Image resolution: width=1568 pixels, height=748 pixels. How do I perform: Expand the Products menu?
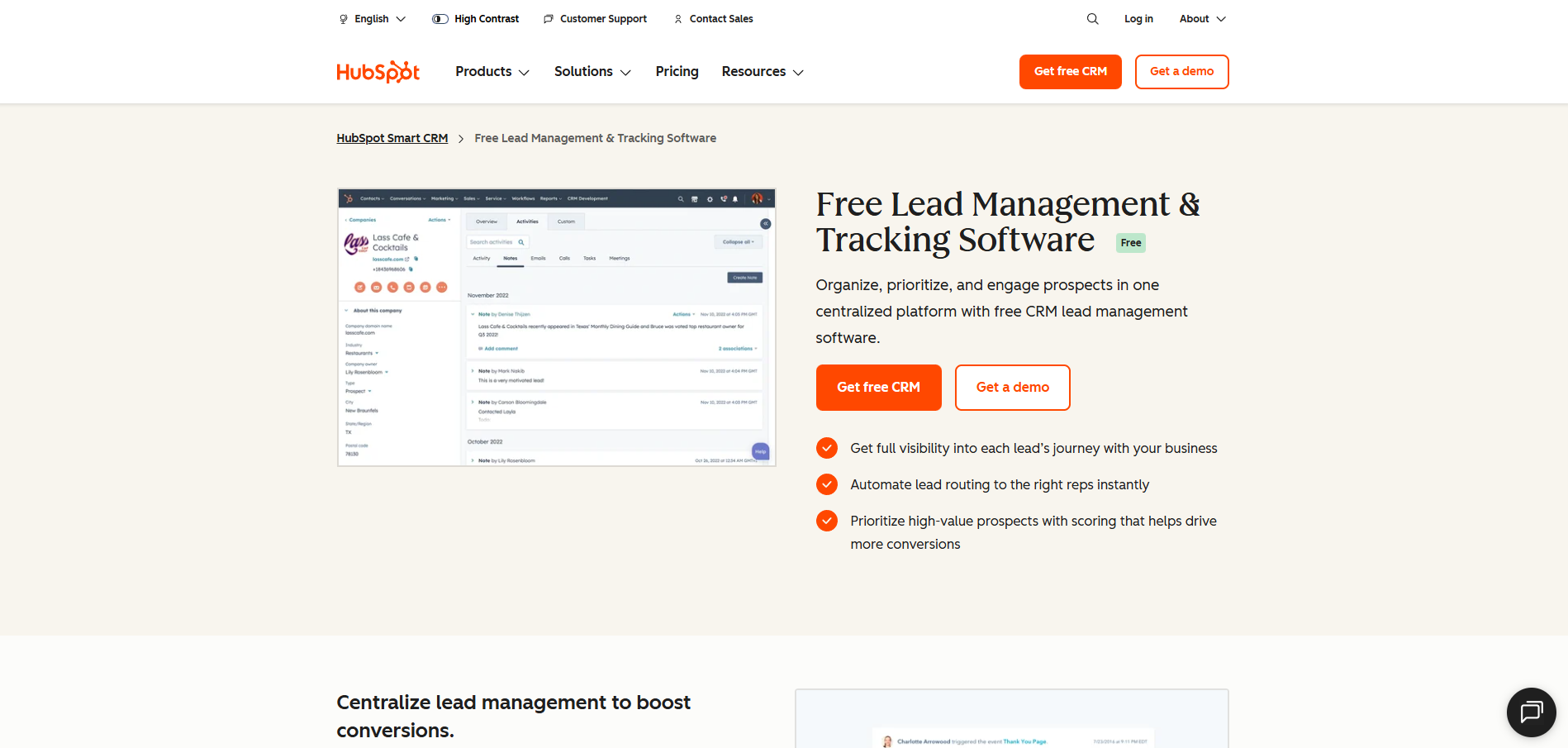coord(492,72)
